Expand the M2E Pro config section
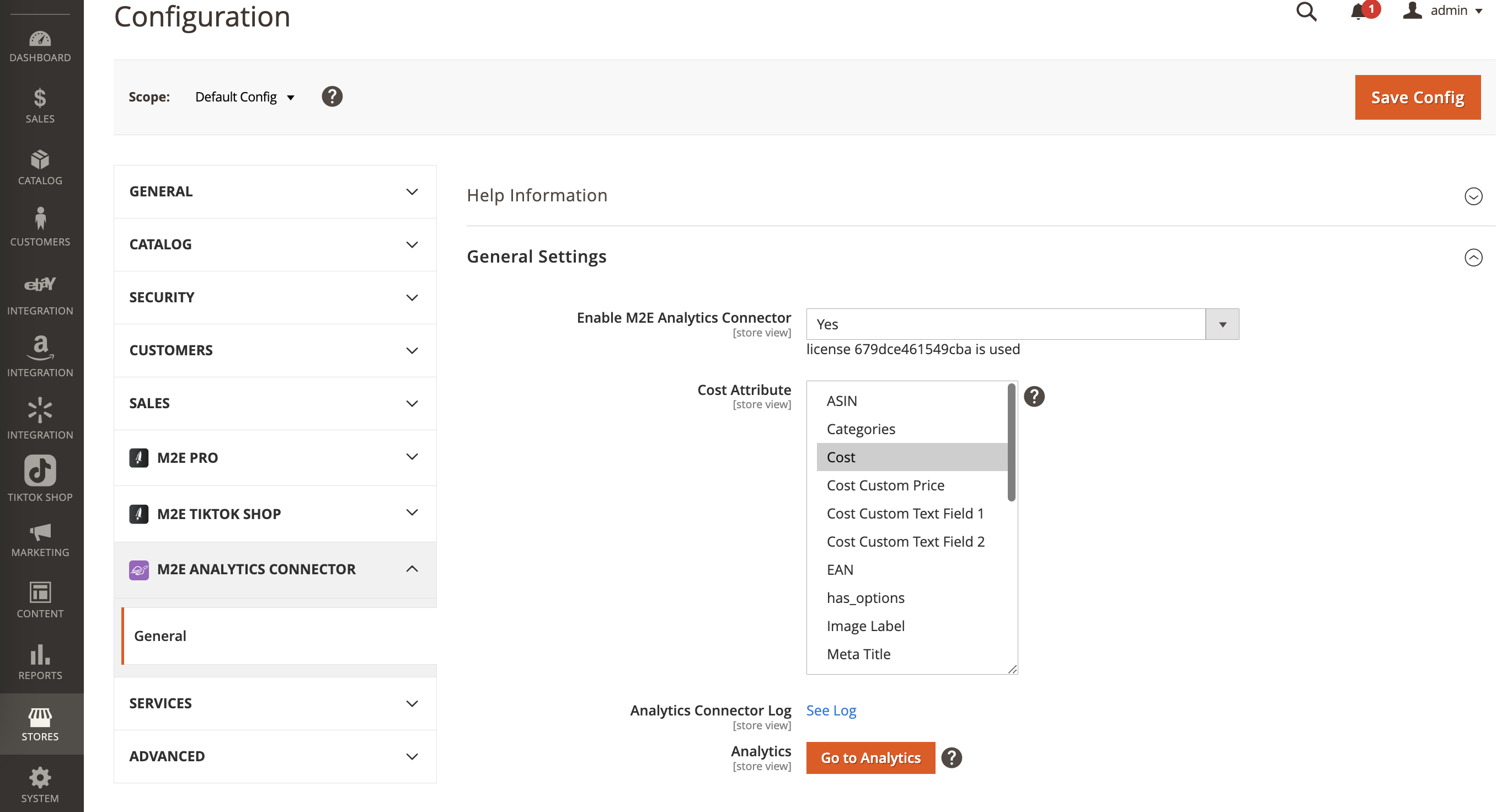This screenshot has height=812, width=1507. click(x=275, y=457)
